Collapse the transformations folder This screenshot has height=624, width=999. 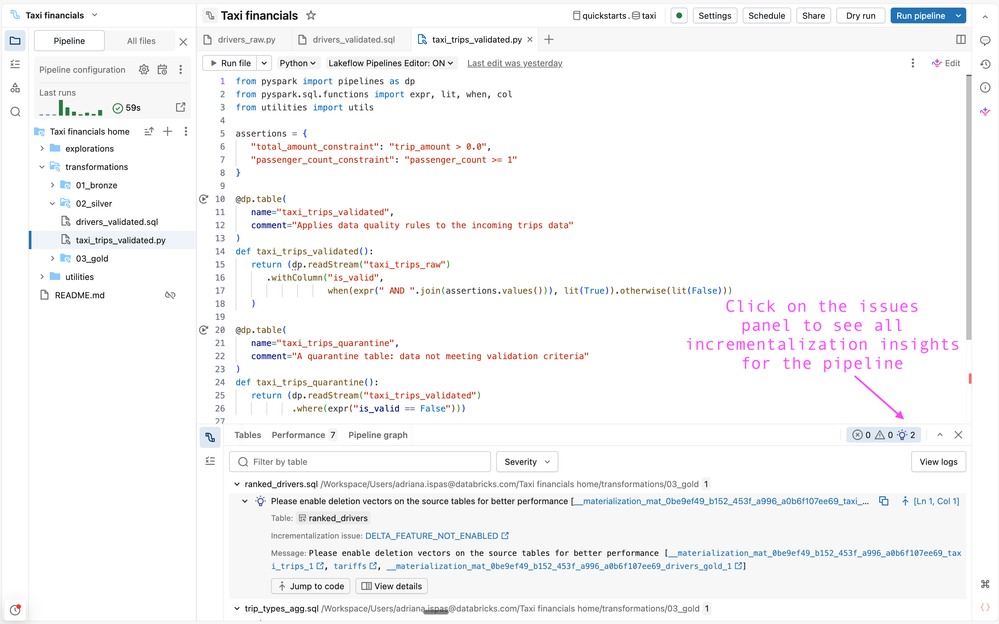coord(42,167)
